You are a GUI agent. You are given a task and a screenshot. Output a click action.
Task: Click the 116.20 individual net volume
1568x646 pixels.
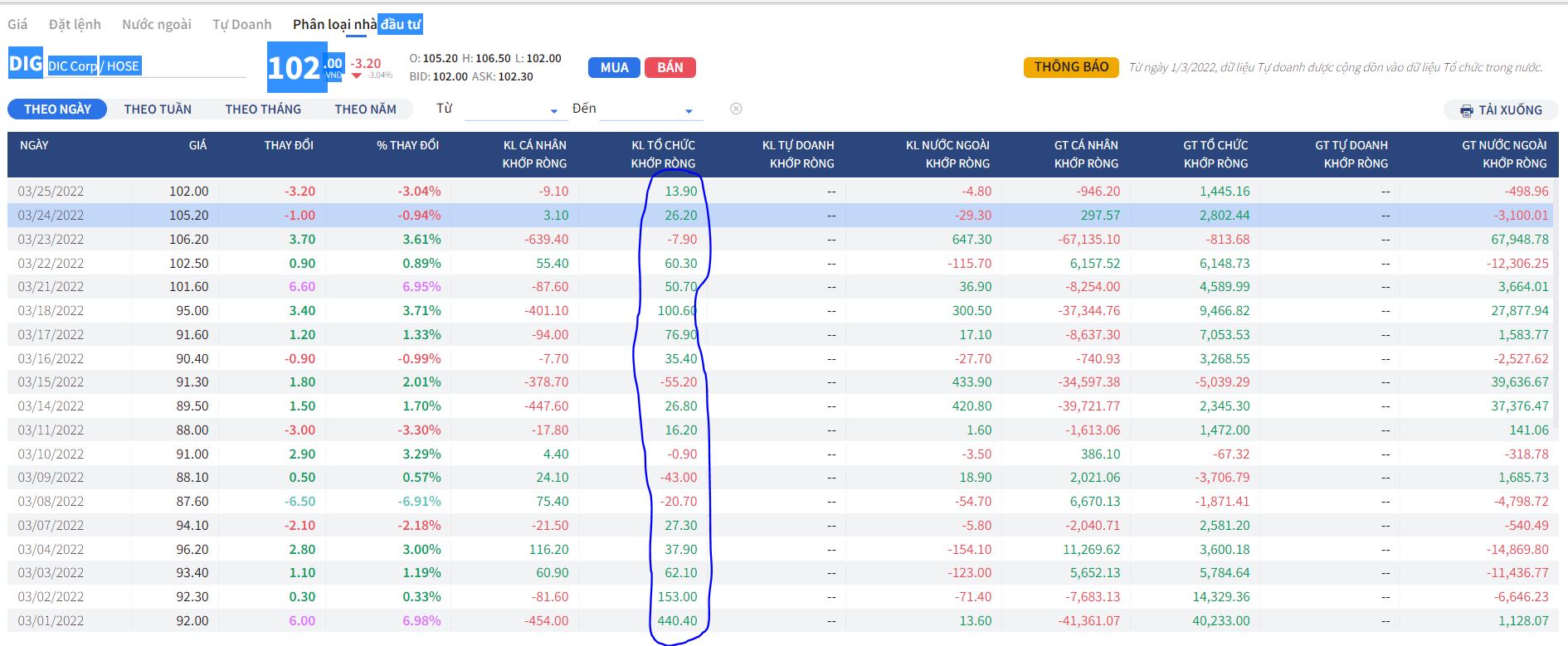549,549
